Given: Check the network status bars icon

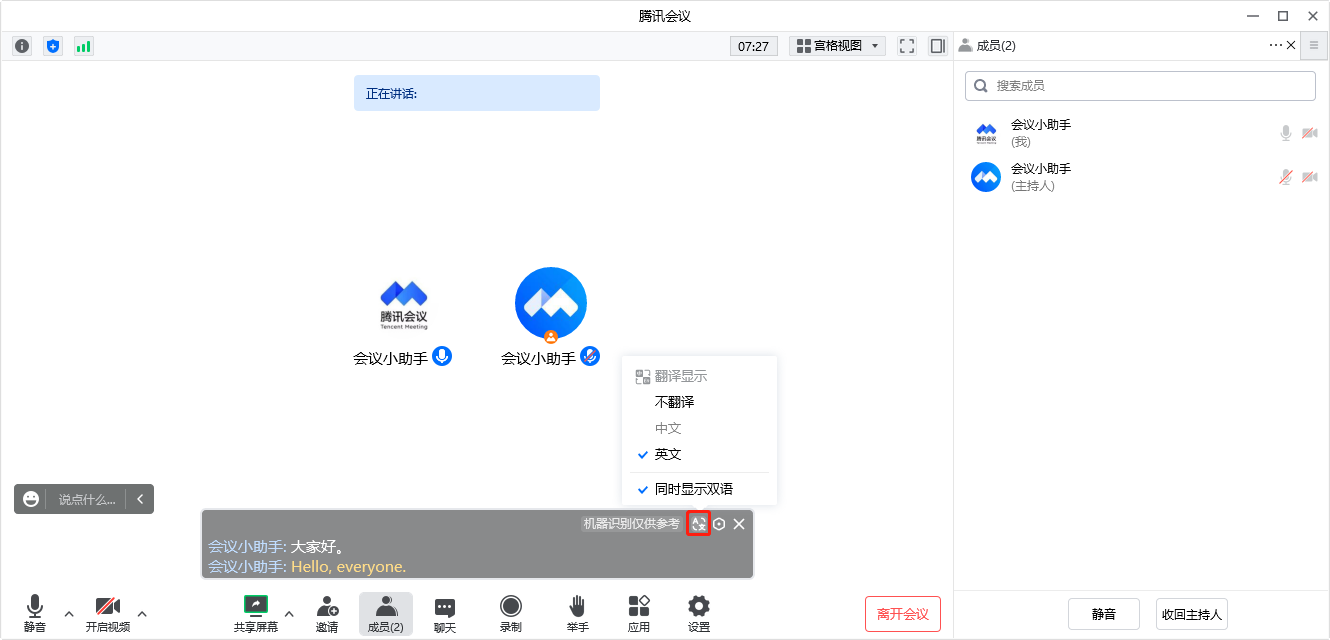Looking at the screenshot, I should pos(83,45).
